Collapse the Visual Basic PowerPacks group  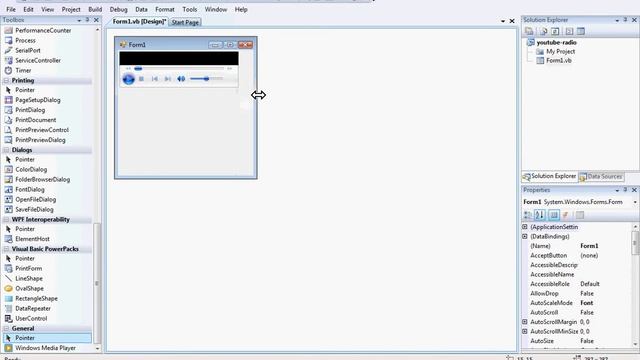pyautogui.click(x=7, y=249)
